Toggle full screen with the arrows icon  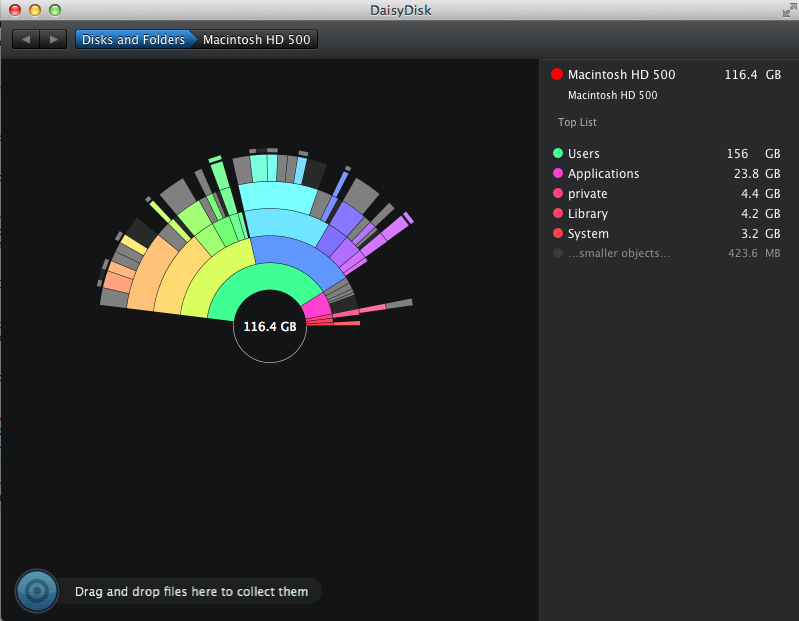pyautogui.click(x=789, y=10)
